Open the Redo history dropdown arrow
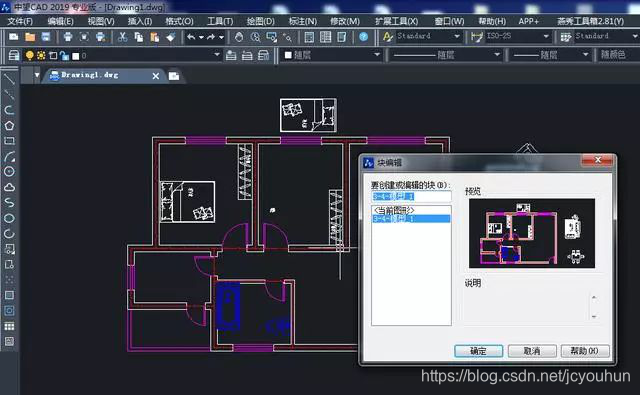This screenshot has height=395, width=640. point(221,37)
